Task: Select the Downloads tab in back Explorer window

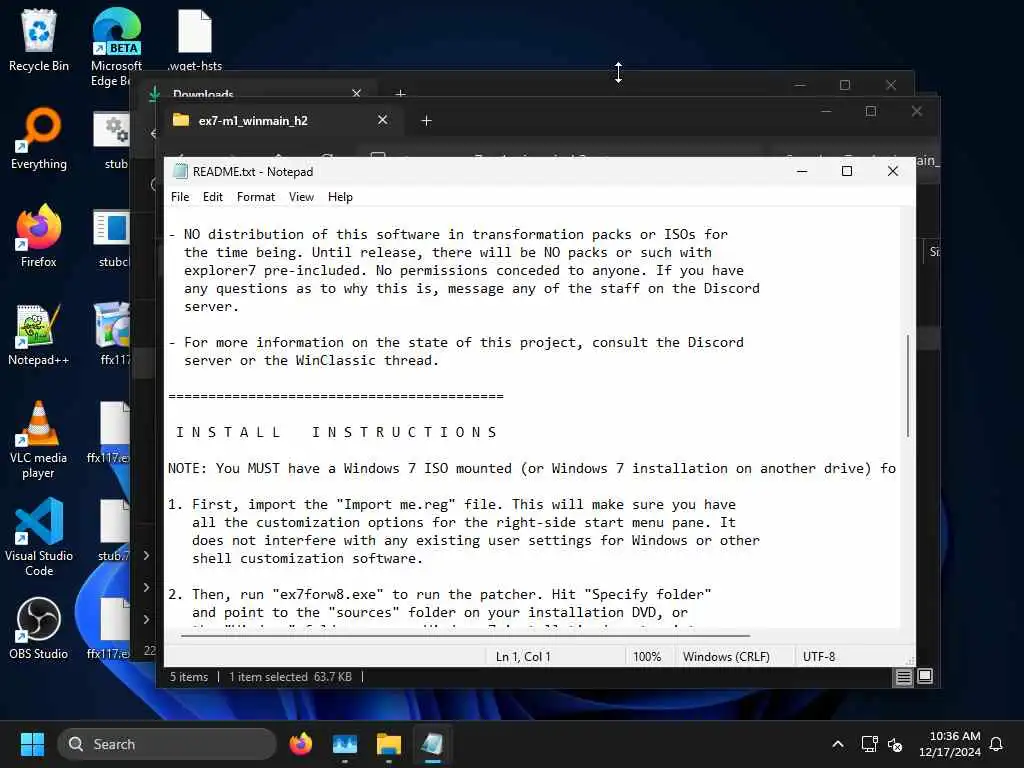Action: (x=258, y=93)
